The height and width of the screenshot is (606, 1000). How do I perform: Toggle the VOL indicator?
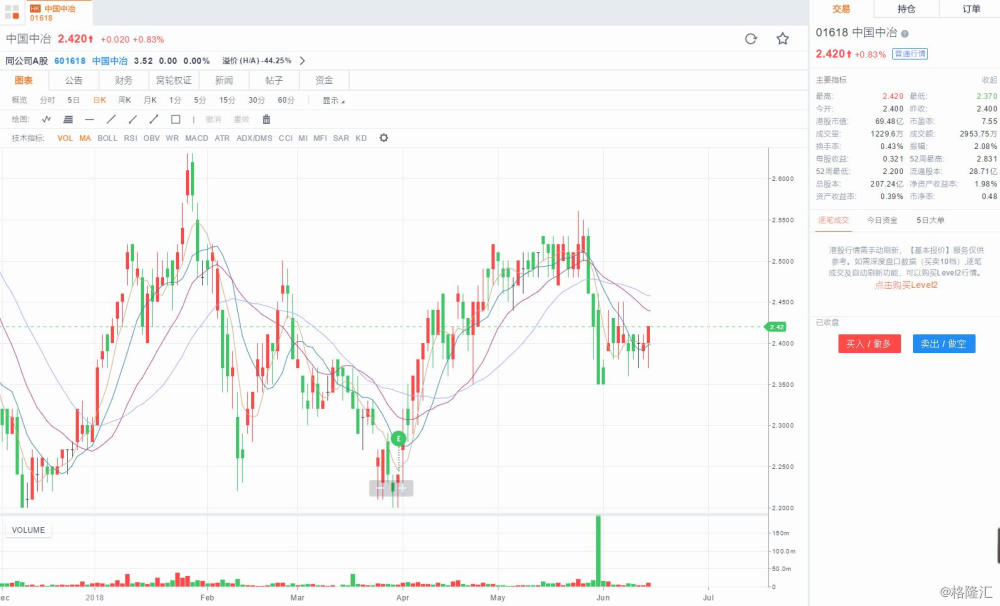coord(65,138)
